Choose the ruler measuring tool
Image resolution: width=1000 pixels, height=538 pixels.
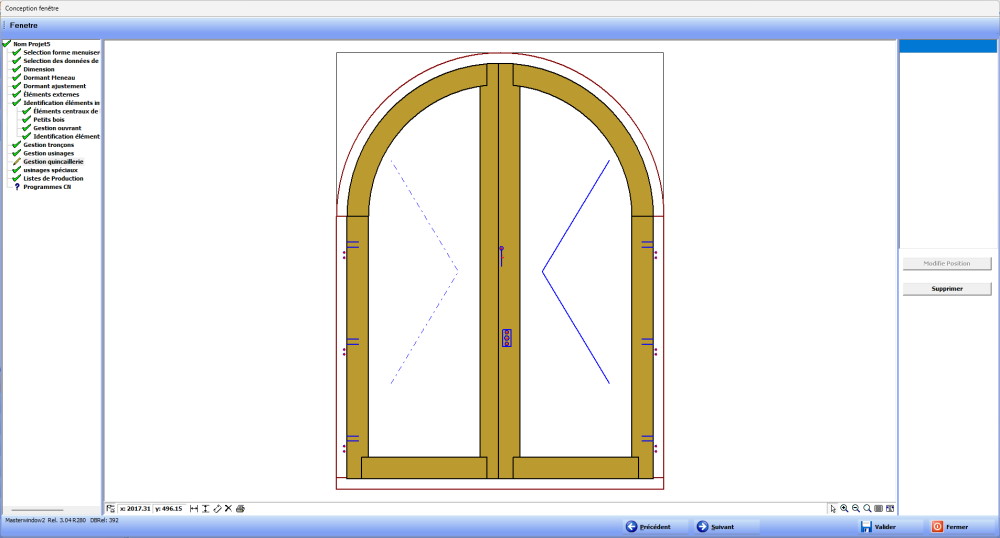pos(217,509)
